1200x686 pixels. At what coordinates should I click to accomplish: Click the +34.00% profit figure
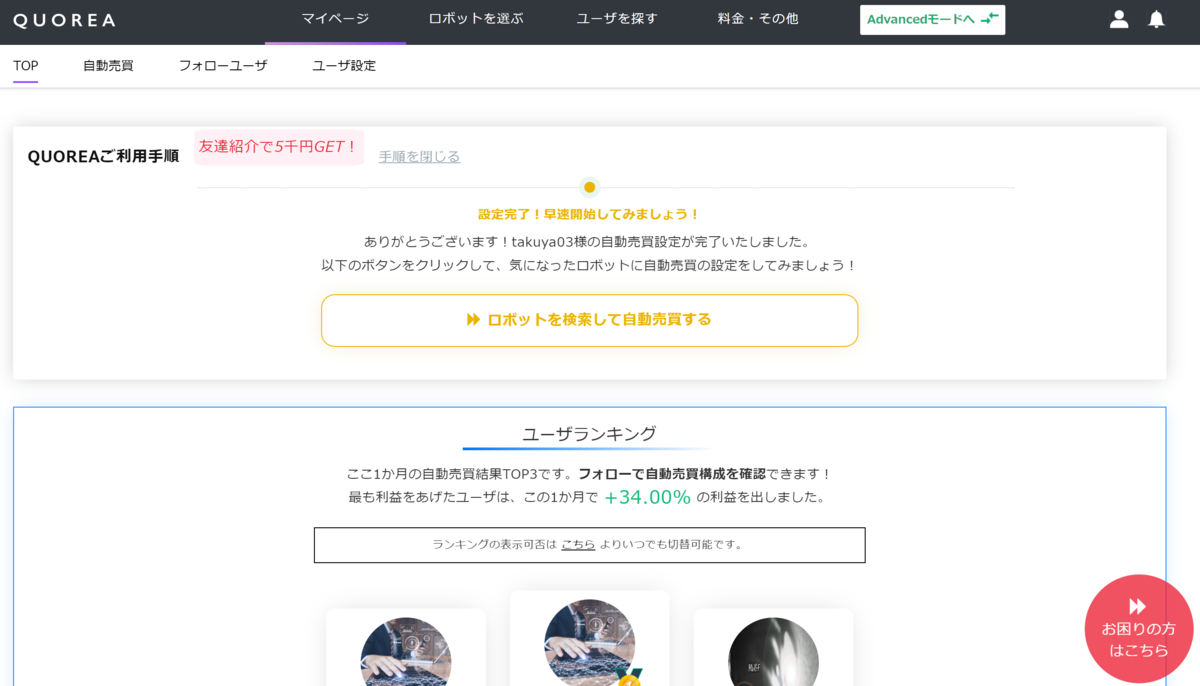(647, 497)
